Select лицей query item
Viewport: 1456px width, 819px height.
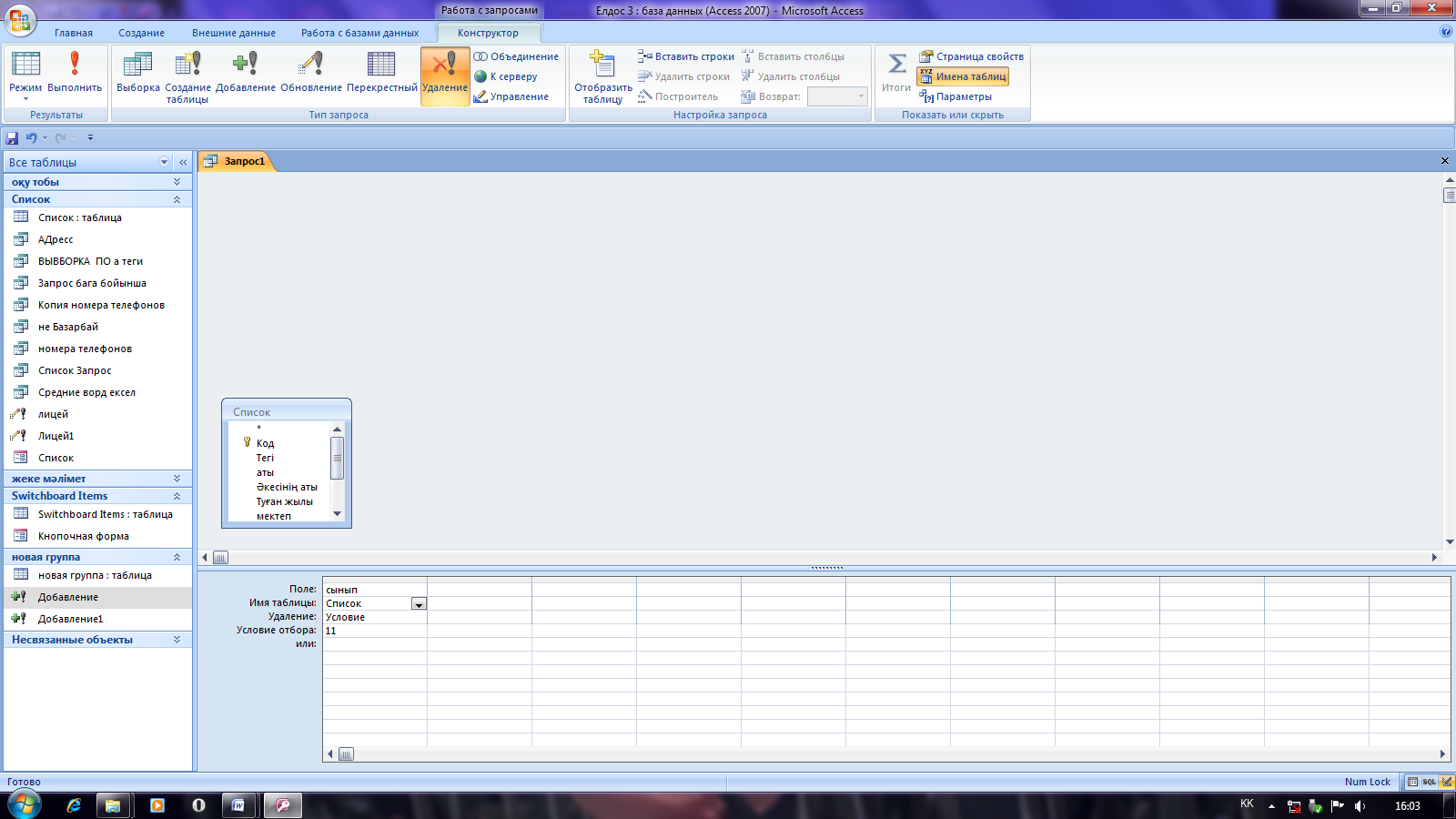[98, 414]
